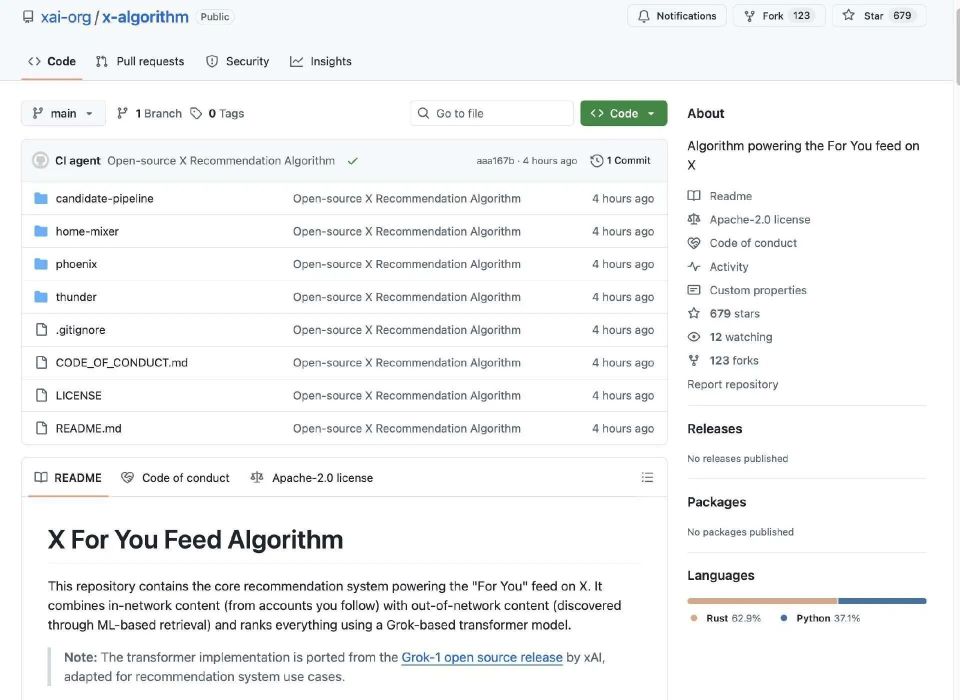Screen dimensions: 960x700
Task: Select the Apache-2.0 license README tab
Action: (311, 478)
